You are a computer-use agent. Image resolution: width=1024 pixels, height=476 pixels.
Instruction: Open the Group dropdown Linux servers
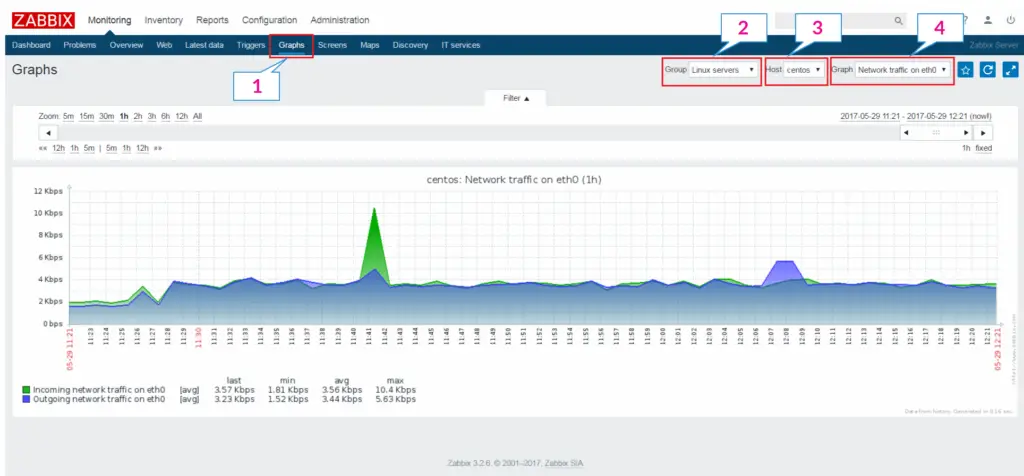(724, 69)
